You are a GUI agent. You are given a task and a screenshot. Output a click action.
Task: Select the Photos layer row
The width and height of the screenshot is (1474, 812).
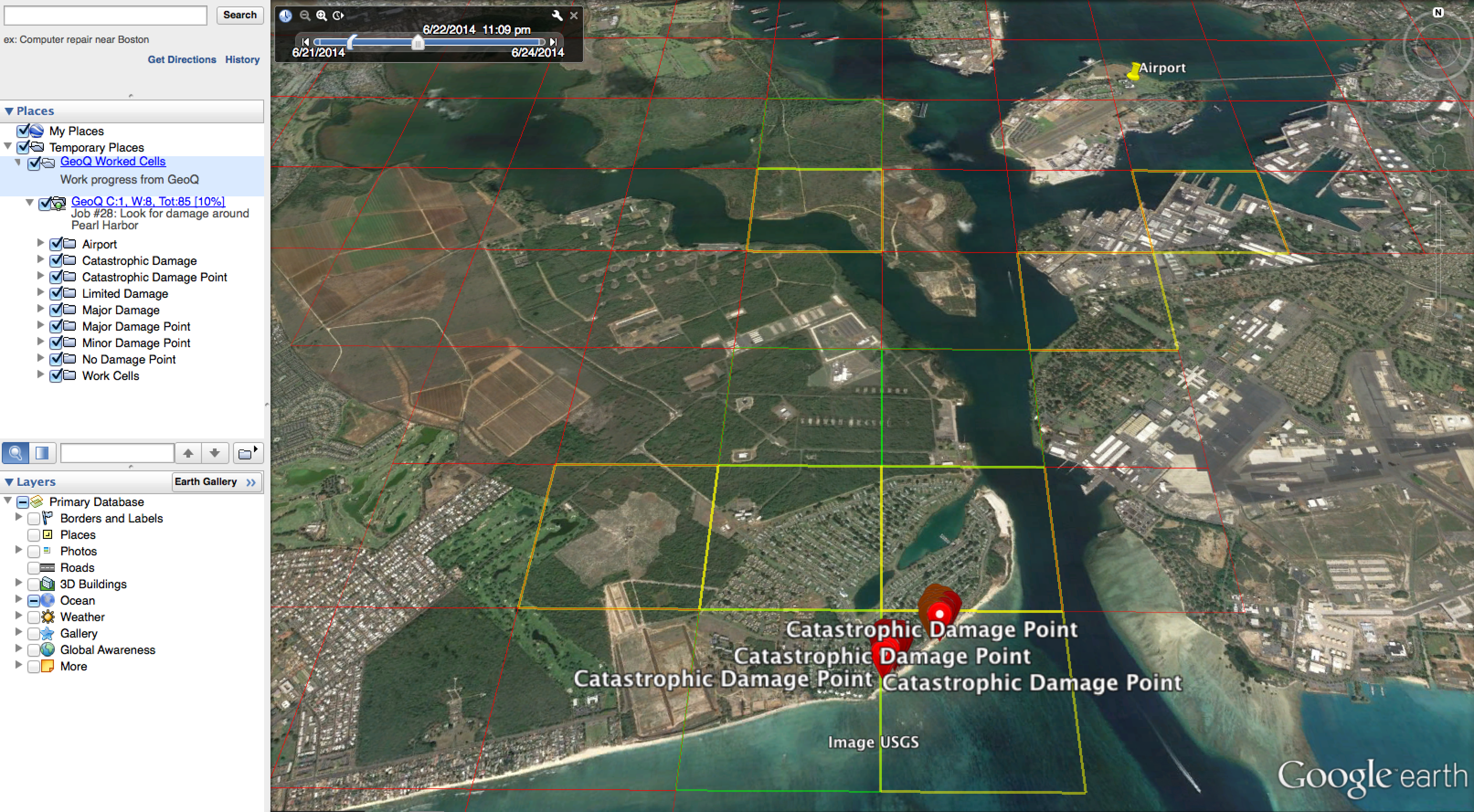[79, 551]
